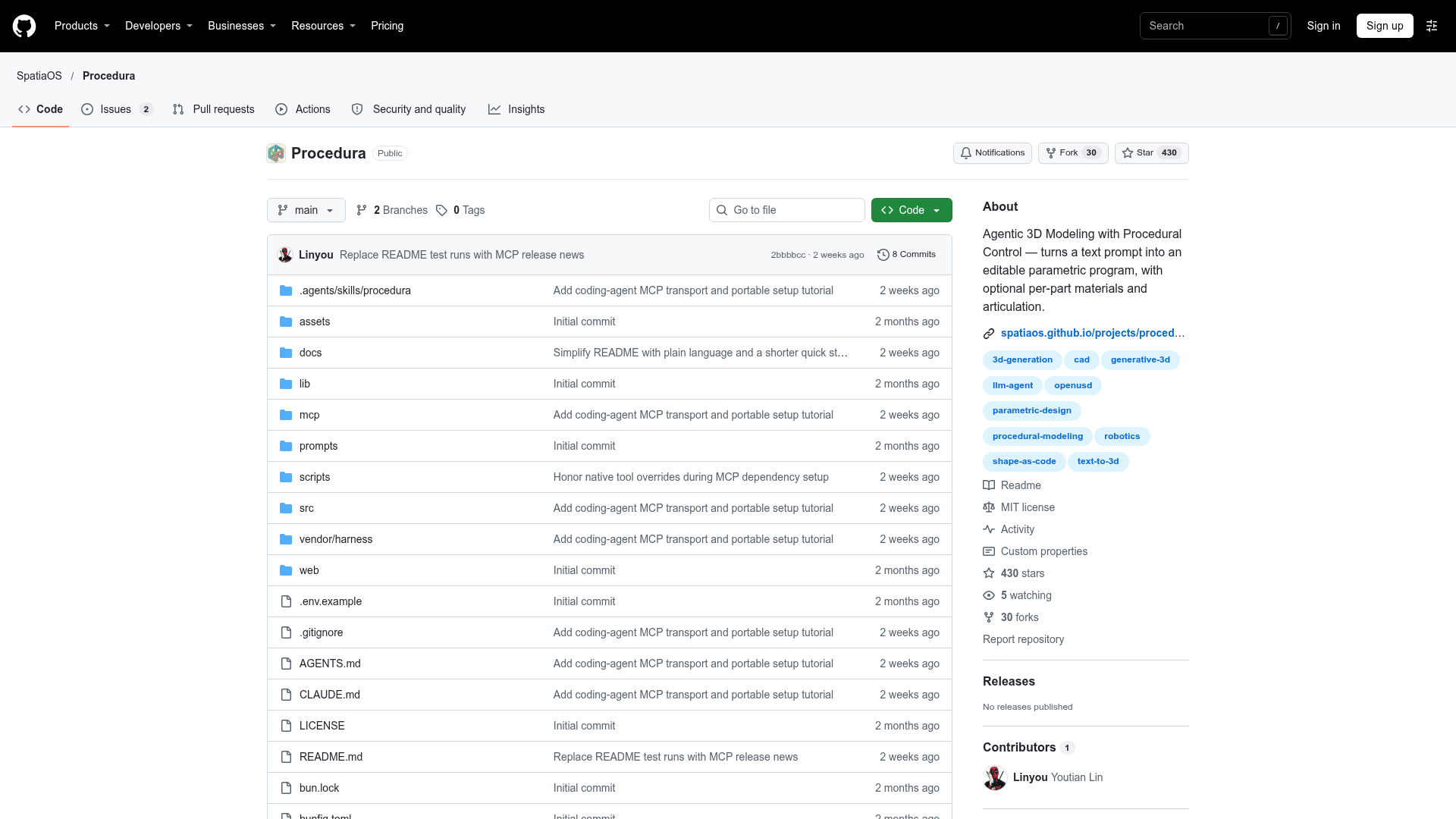Click the Readme book icon
Viewport: 1456px width, 819px height.
[x=989, y=485]
